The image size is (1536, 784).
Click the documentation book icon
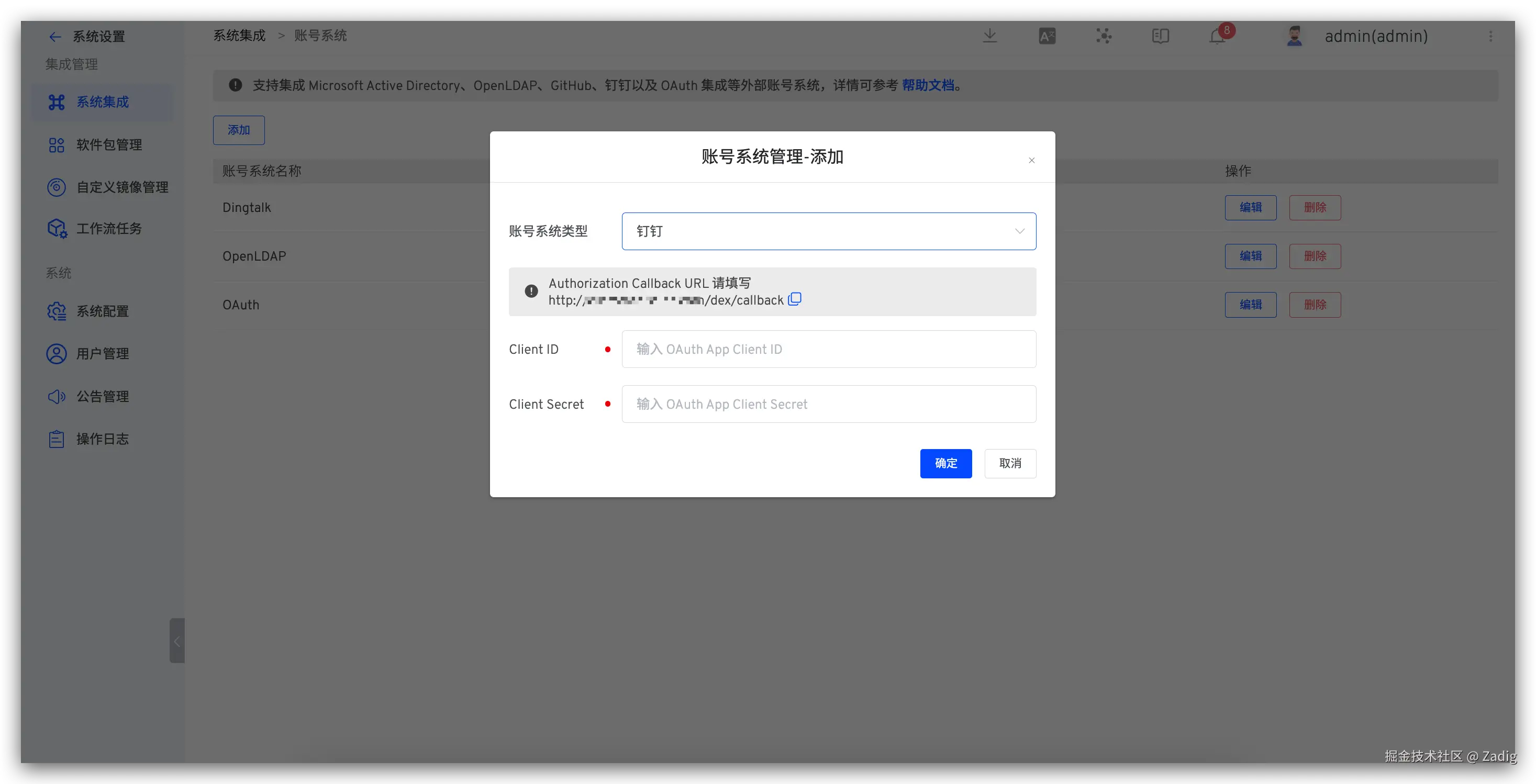[1160, 36]
